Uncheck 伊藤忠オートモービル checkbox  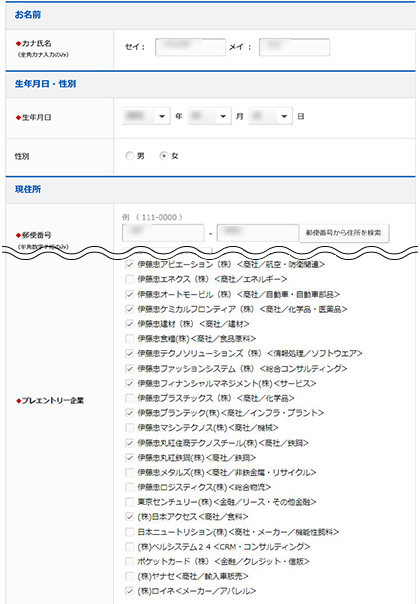click(x=130, y=294)
